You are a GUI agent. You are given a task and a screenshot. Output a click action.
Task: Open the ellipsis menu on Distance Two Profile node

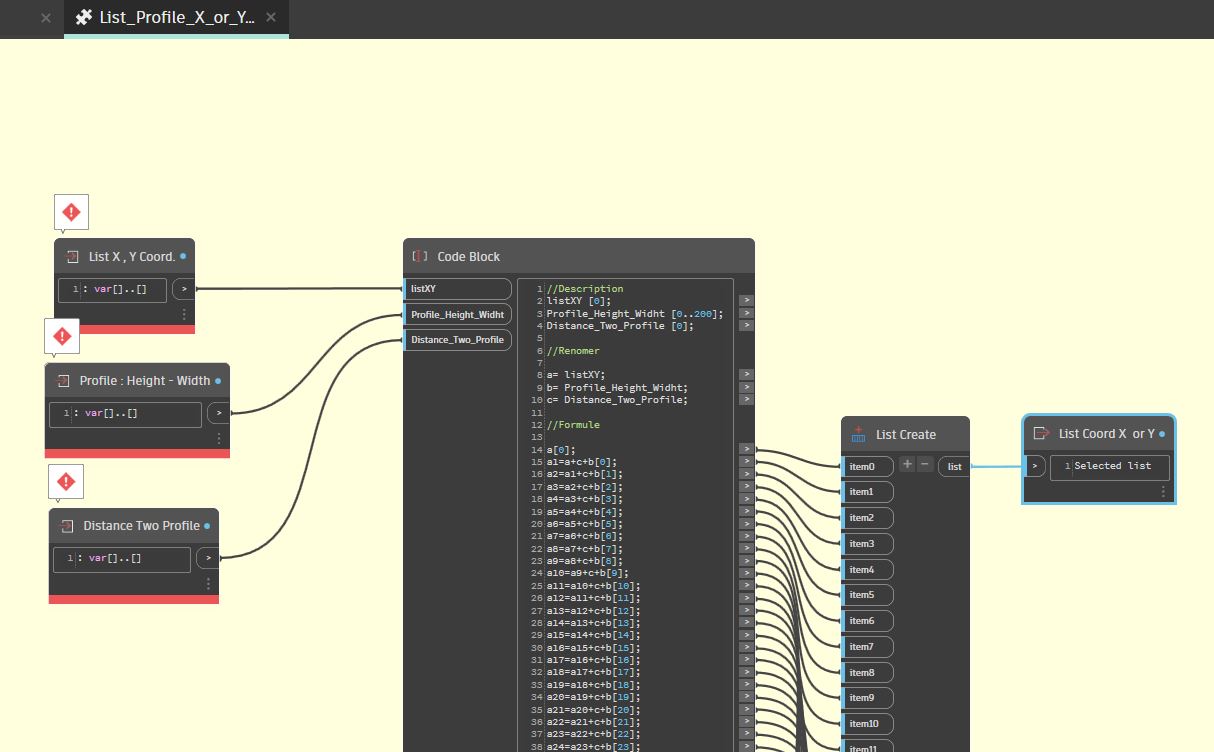point(208,585)
